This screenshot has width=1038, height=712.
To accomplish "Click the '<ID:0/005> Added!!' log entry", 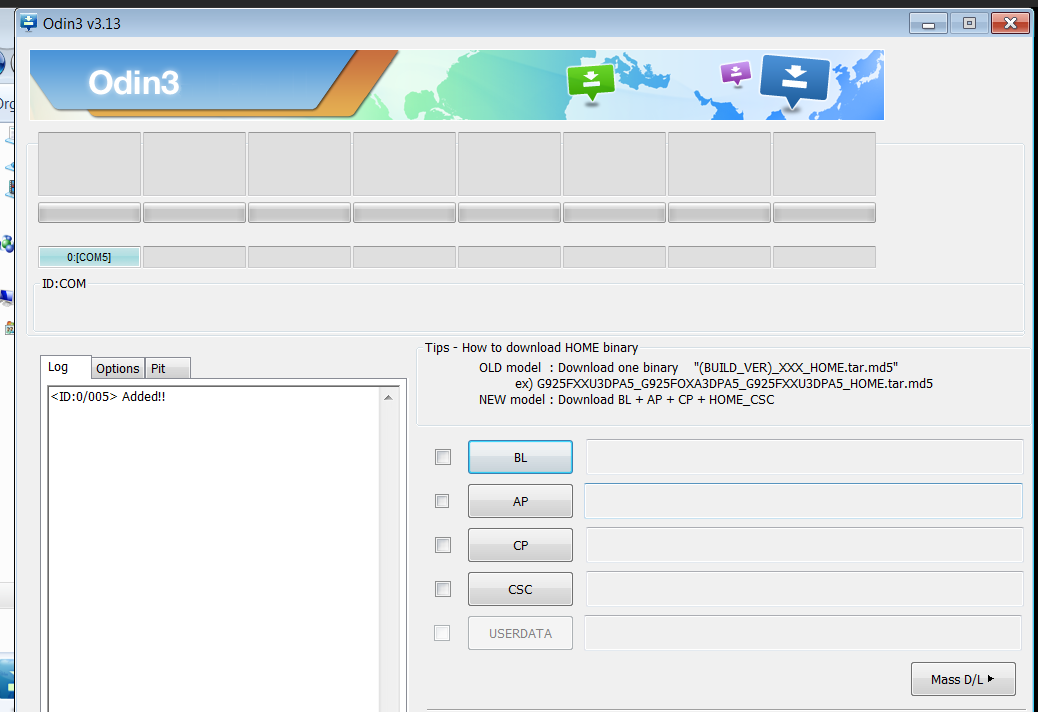I will click(108, 396).
